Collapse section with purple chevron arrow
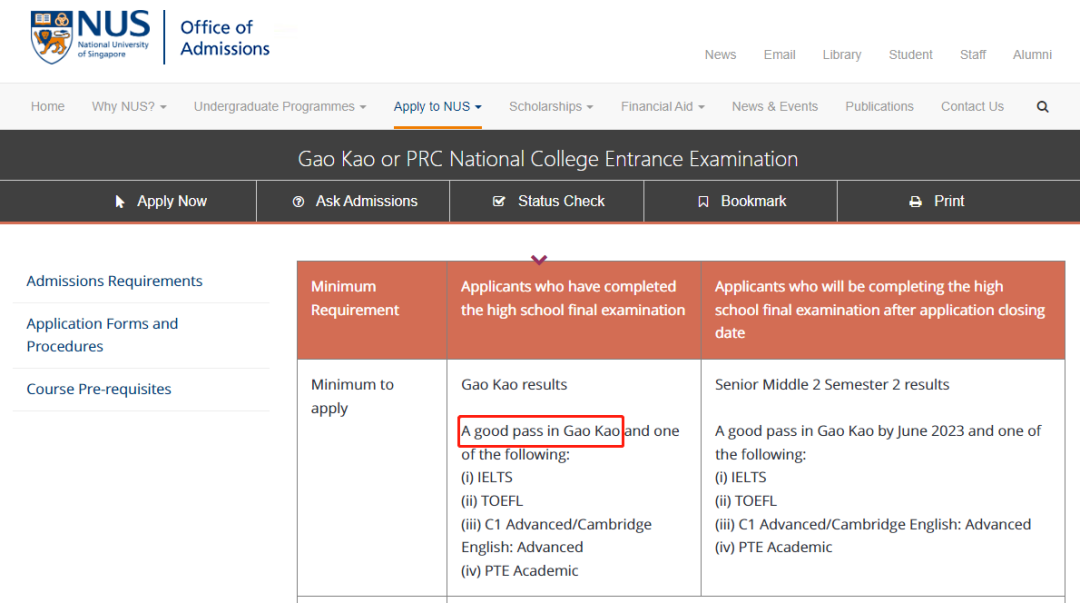 click(539, 261)
